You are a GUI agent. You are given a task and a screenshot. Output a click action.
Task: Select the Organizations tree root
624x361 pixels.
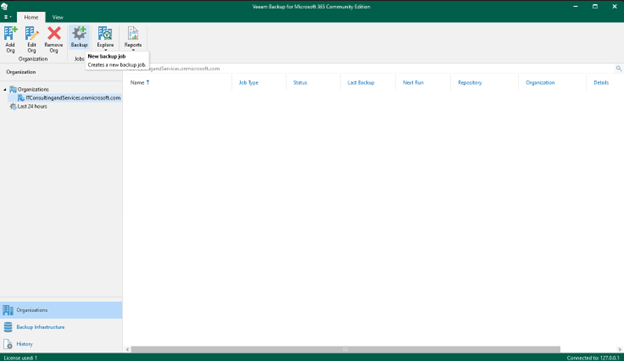coord(33,90)
